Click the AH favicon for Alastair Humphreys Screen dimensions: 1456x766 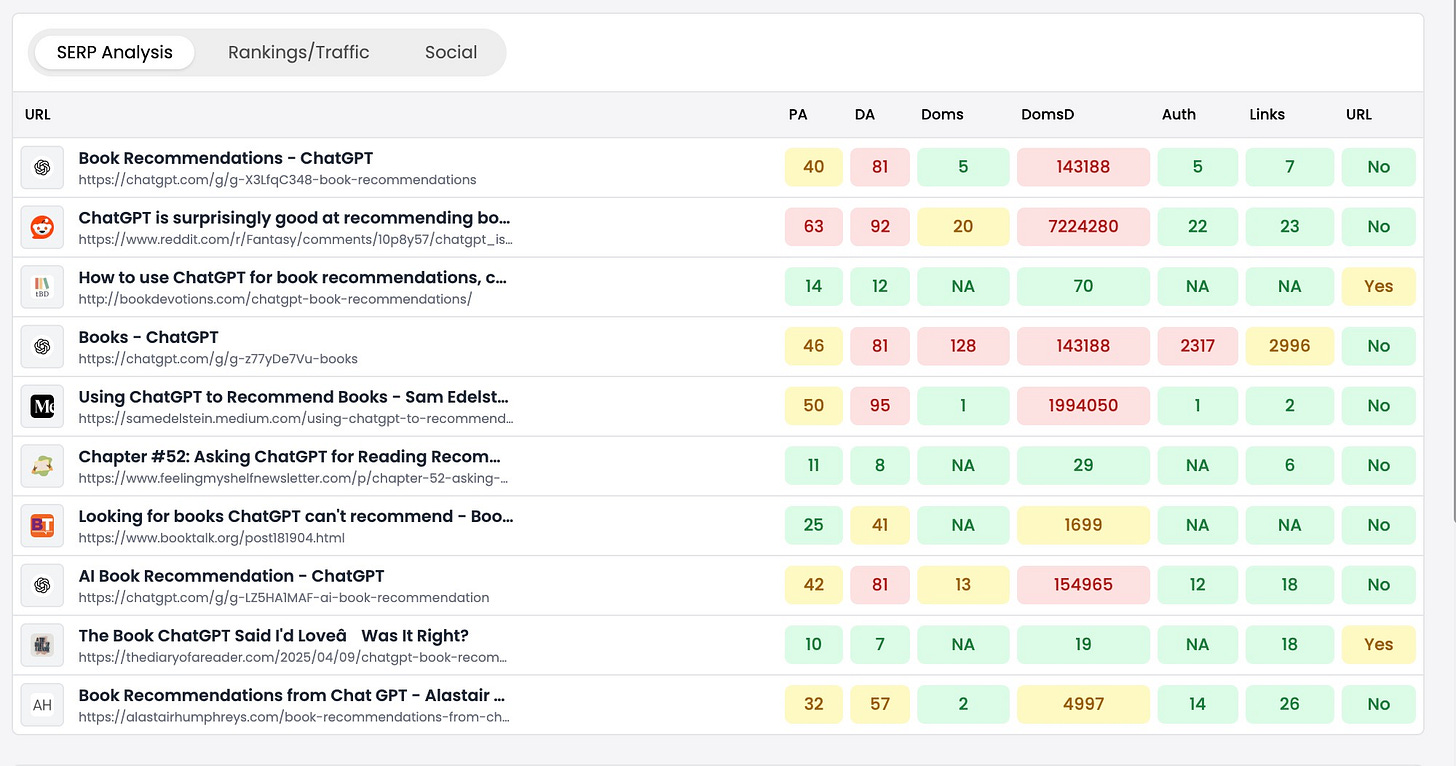(x=42, y=705)
